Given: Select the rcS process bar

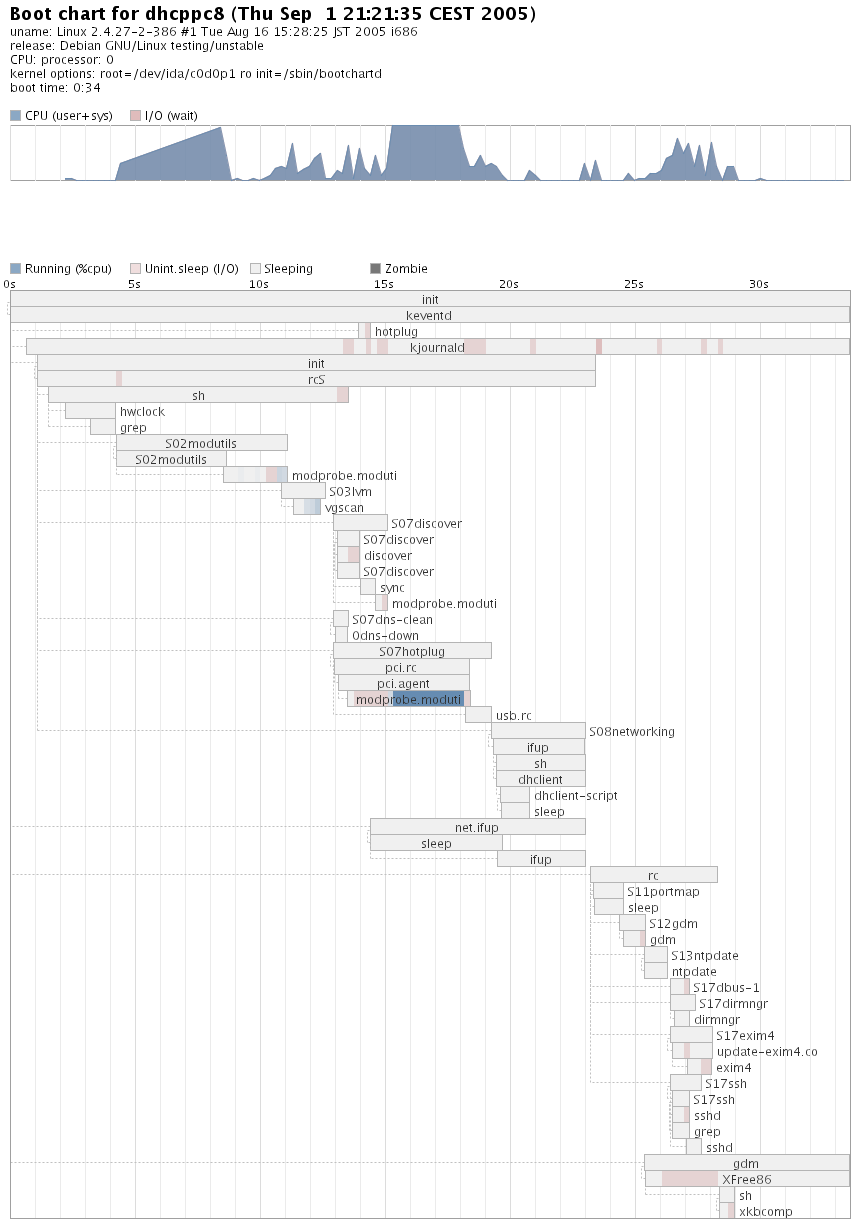Looking at the screenshot, I should coord(316,379).
